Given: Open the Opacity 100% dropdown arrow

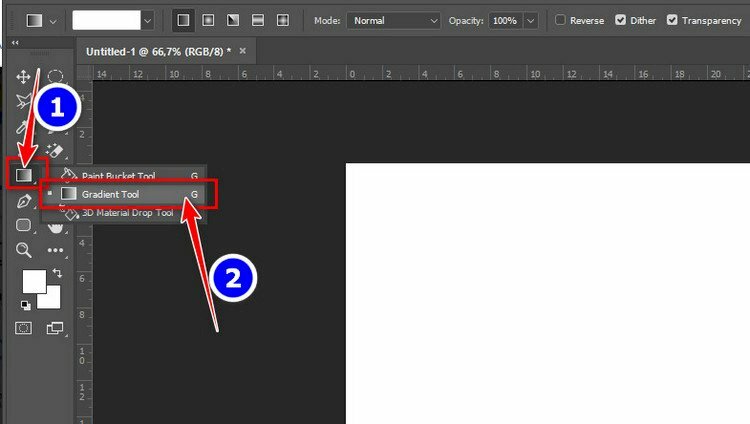Looking at the screenshot, I should pos(530,20).
